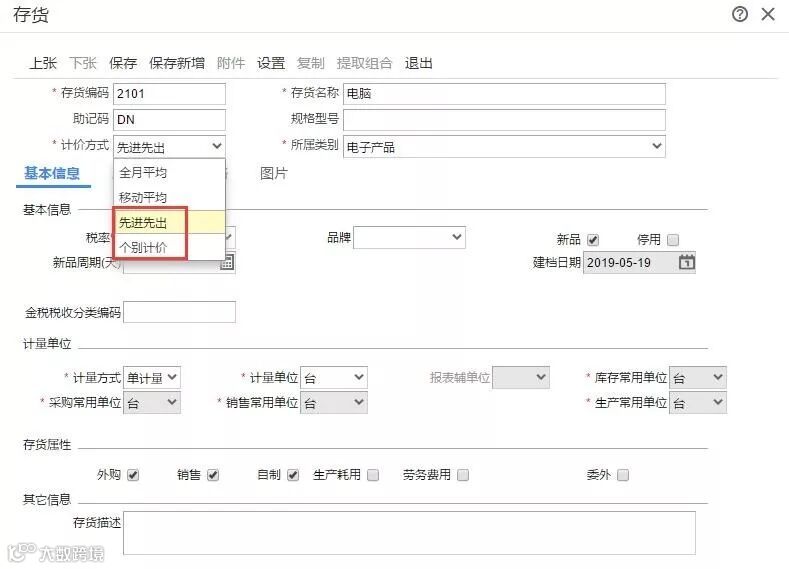Screen dimensions: 789x569
Task: Choose 个别计价 pricing method
Action: pos(169,247)
